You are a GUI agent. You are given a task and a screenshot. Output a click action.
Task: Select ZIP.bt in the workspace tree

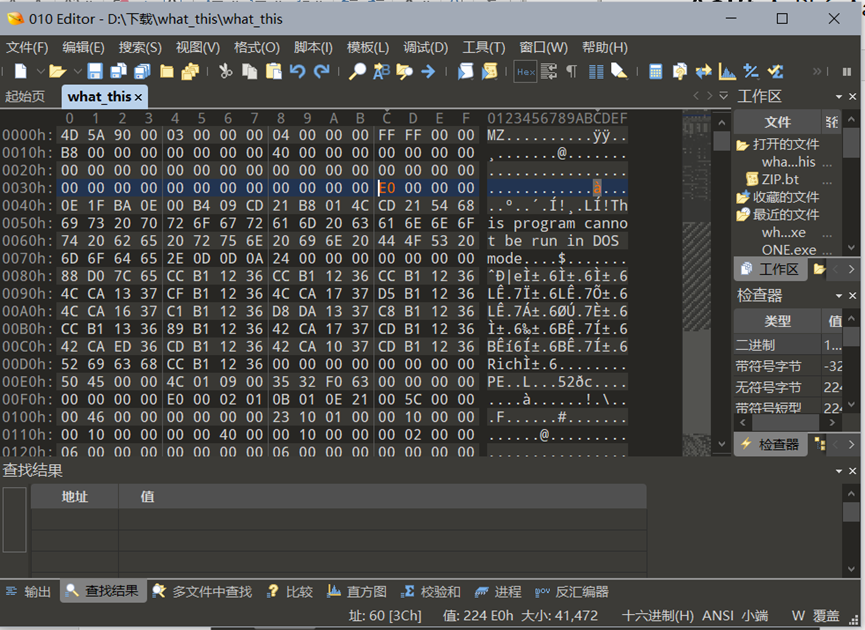pos(780,179)
